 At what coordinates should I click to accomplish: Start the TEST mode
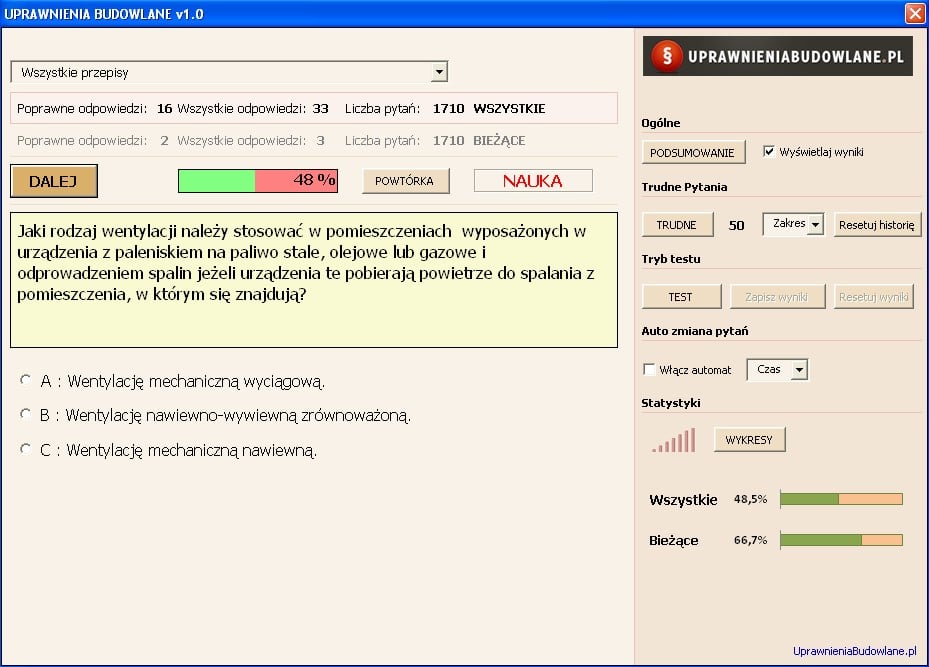(x=681, y=297)
